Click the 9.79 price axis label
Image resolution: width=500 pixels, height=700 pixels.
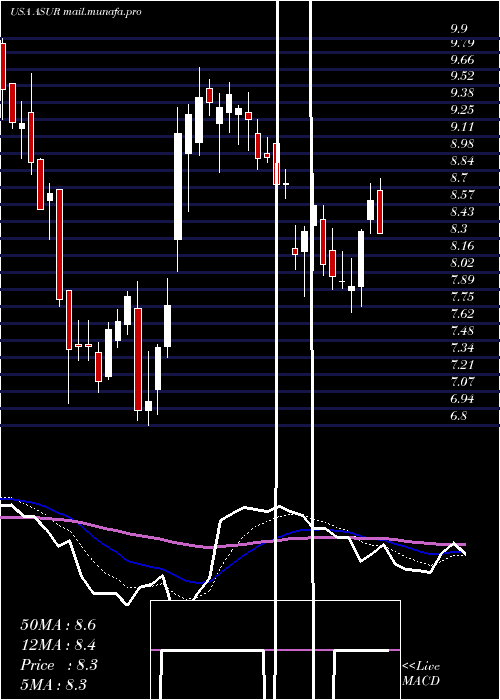462,43
